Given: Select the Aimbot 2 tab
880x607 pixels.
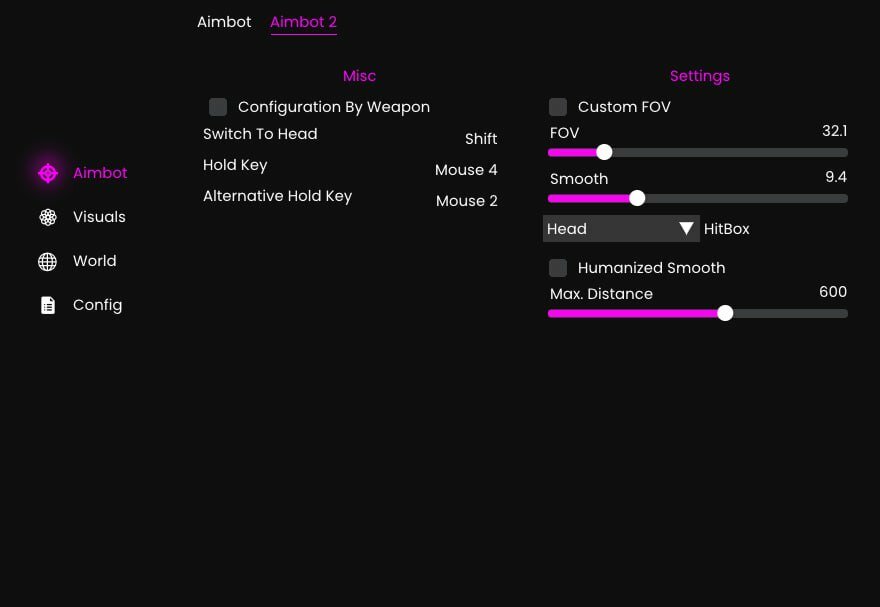Looking at the screenshot, I should click(x=303, y=22).
